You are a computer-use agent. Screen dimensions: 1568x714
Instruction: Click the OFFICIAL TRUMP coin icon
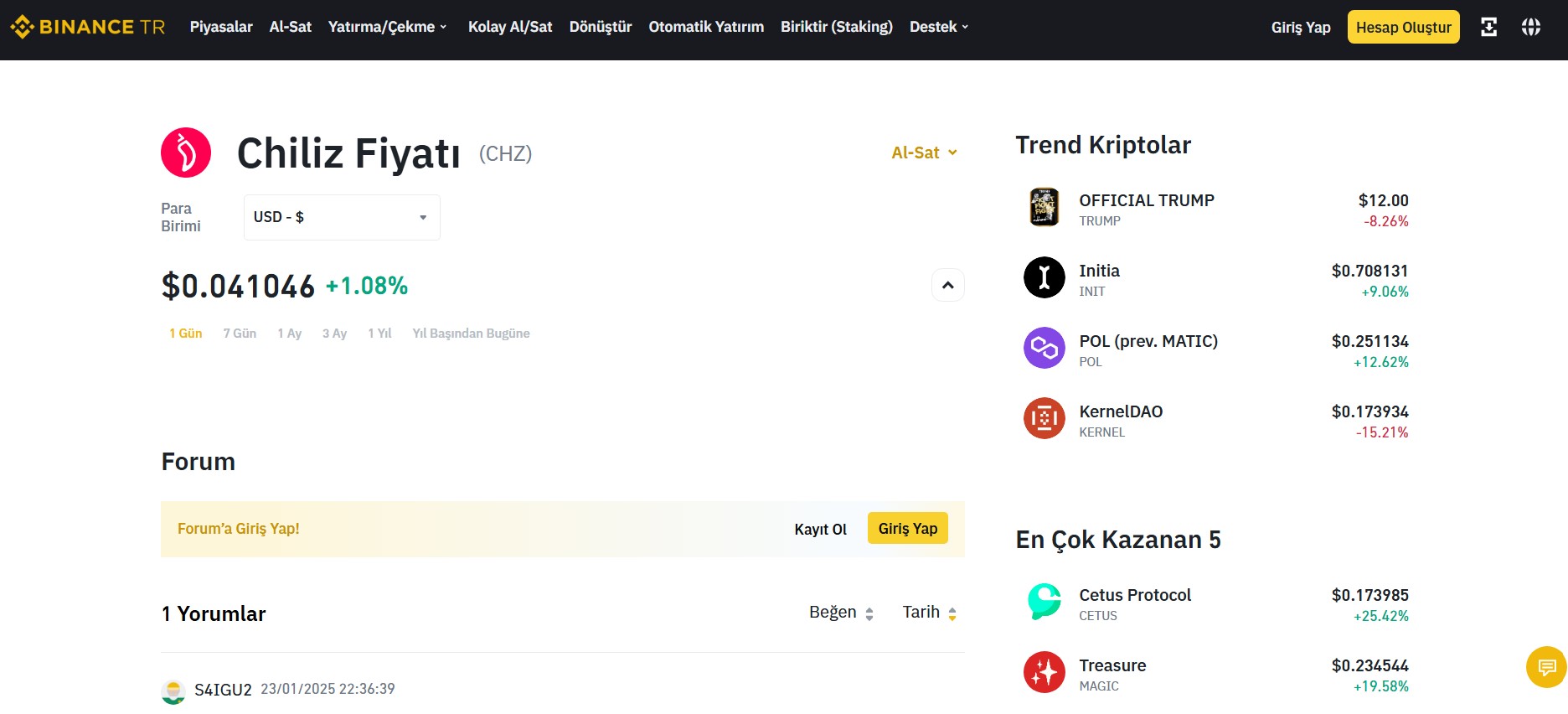(x=1044, y=207)
